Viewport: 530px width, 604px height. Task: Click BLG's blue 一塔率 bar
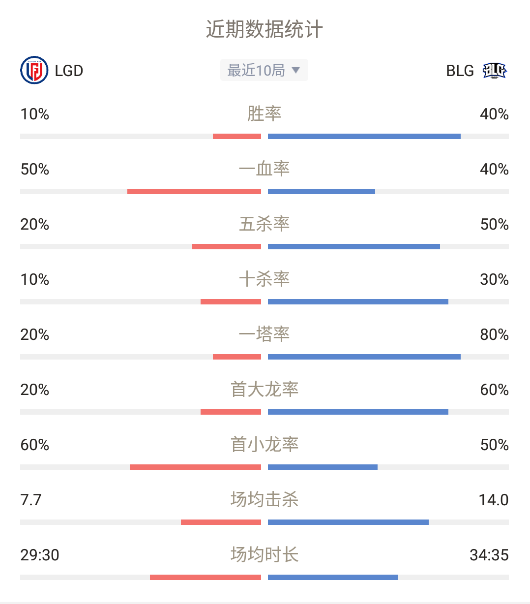click(x=364, y=357)
